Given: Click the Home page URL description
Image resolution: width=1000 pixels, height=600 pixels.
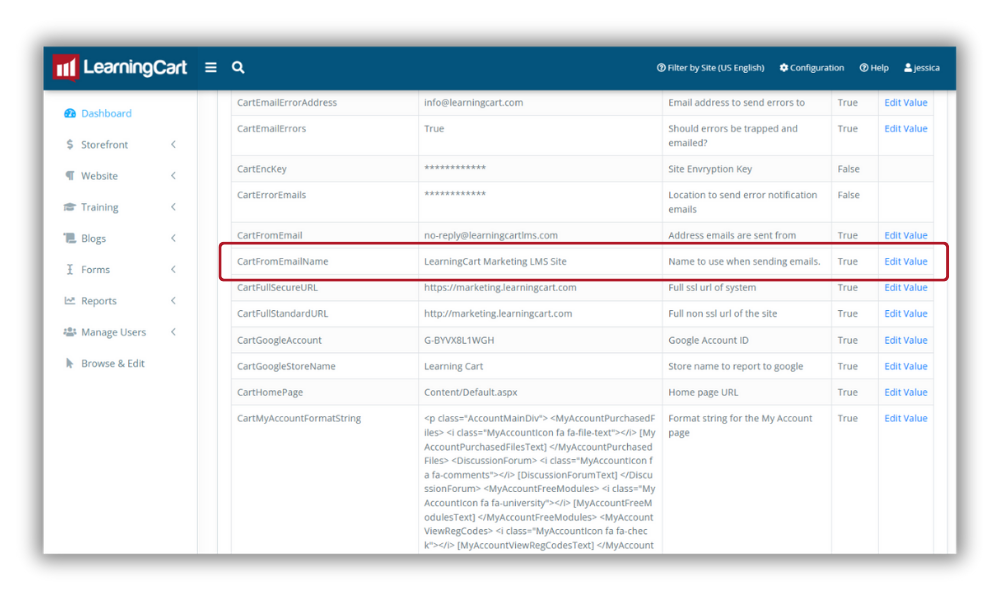Looking at the screenshot, I should click(703, 392).
